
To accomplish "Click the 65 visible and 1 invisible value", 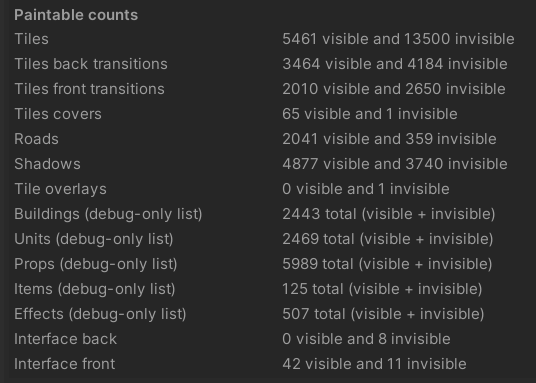I will (370, 114).
